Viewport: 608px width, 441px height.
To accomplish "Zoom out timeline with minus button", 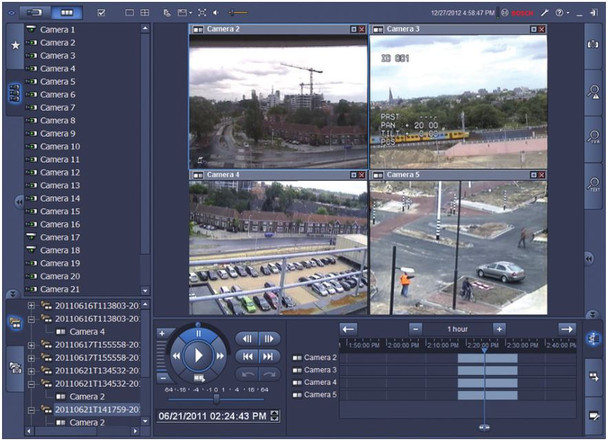I will pos(415,329).
